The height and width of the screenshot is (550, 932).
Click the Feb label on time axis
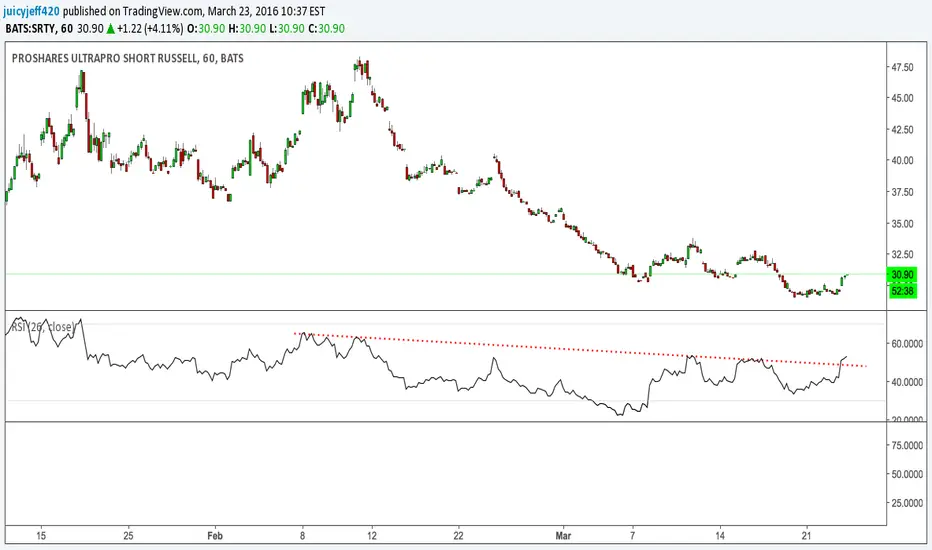[215, 536]
